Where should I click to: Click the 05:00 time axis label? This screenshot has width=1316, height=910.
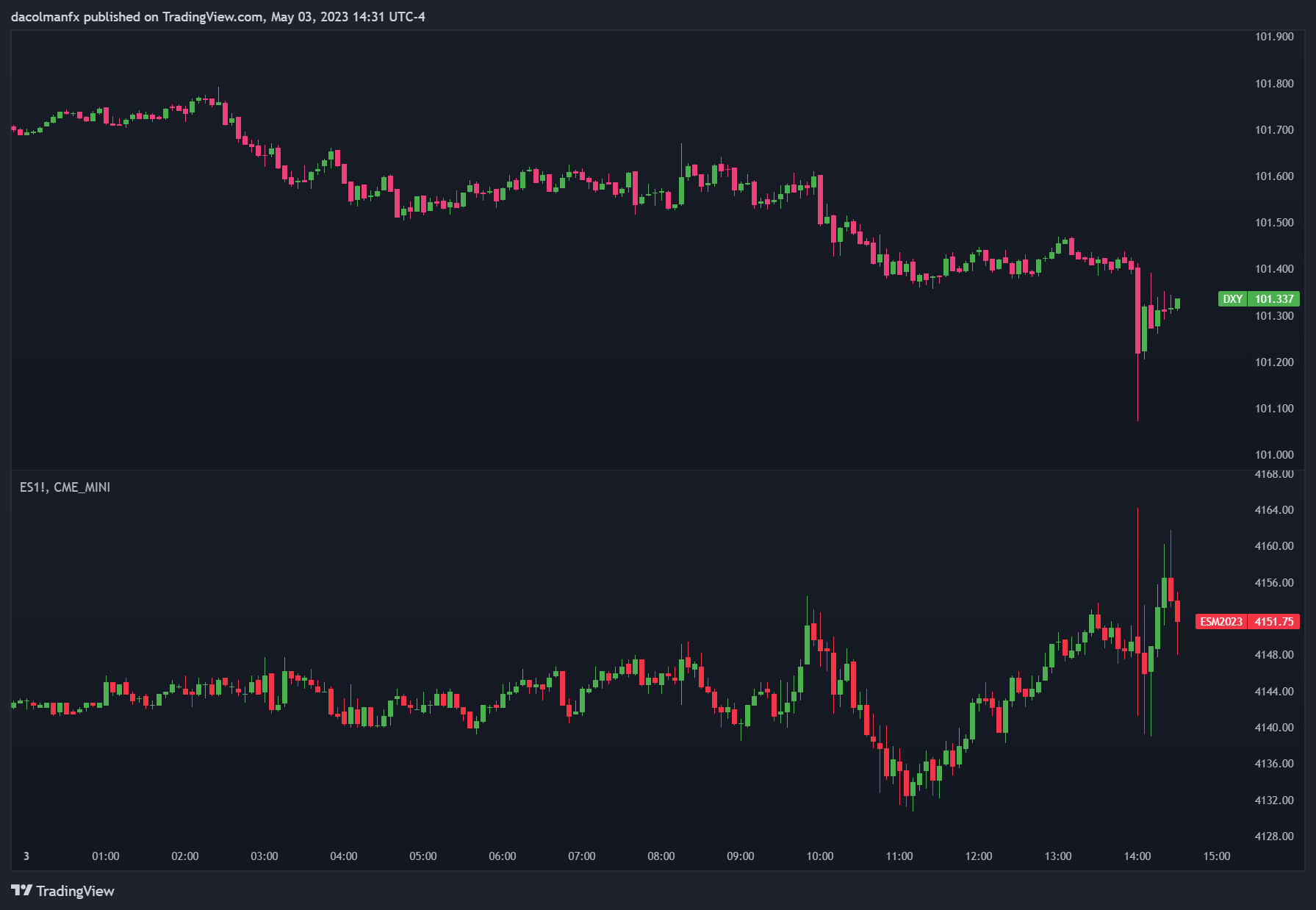(x=423, y=856)
